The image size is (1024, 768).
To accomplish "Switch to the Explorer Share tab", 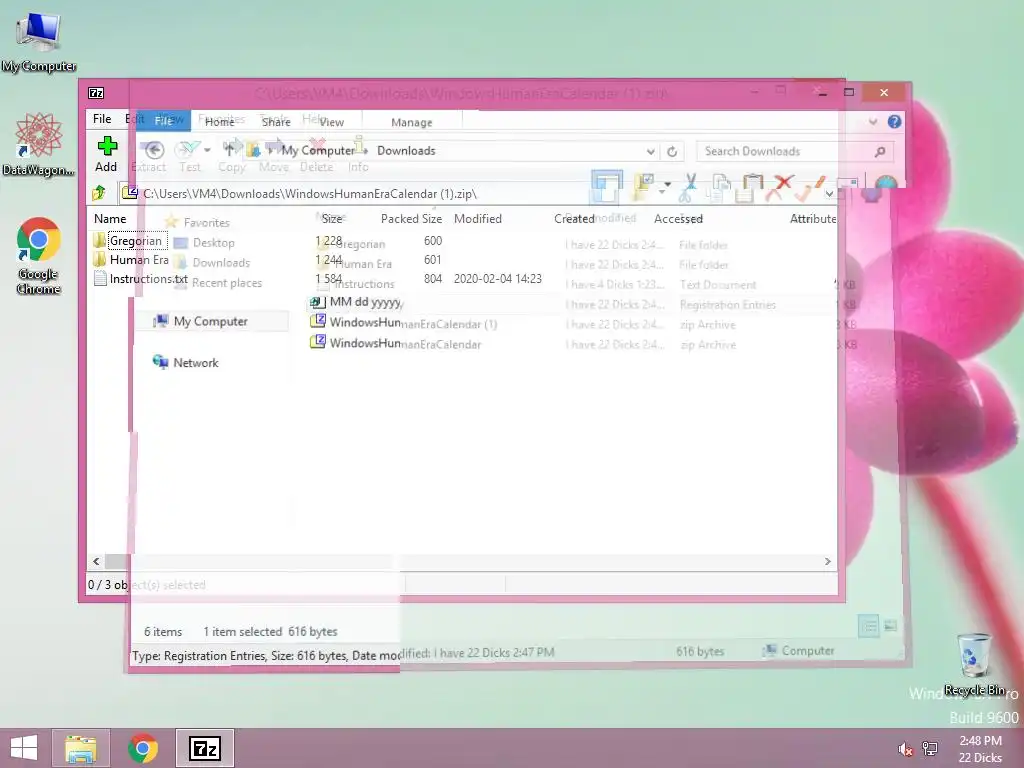I will [x=276, y=122].
